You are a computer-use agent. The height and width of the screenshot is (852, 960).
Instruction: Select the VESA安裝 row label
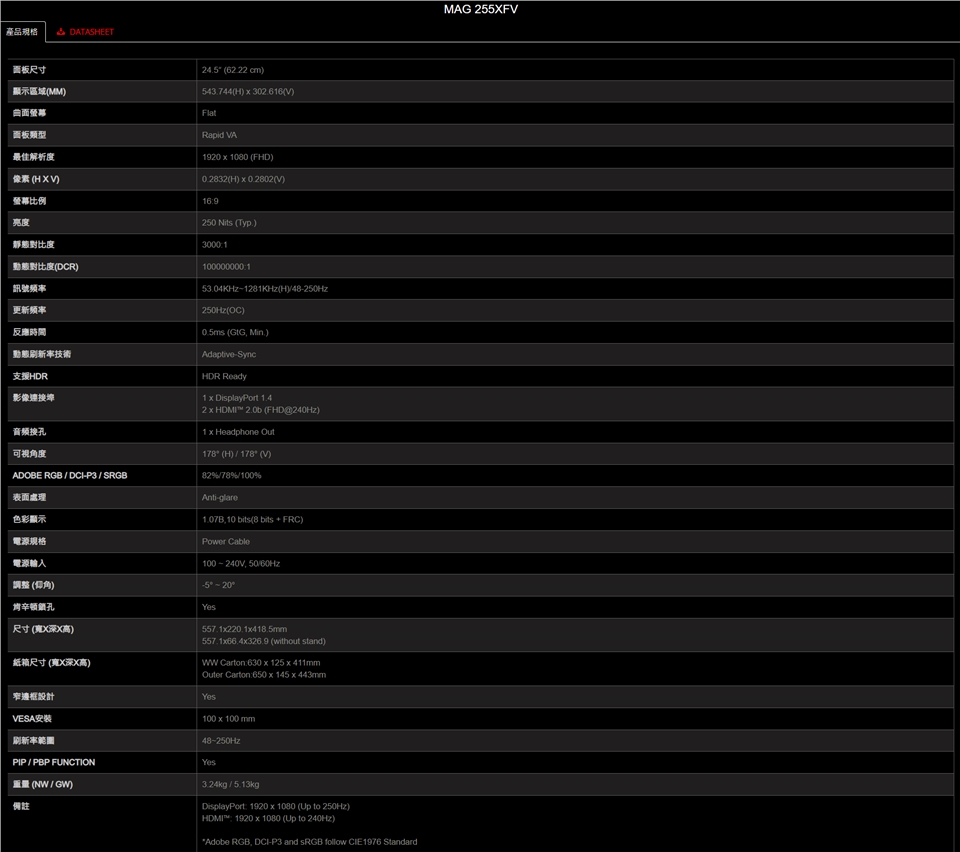tap(31, 718)
